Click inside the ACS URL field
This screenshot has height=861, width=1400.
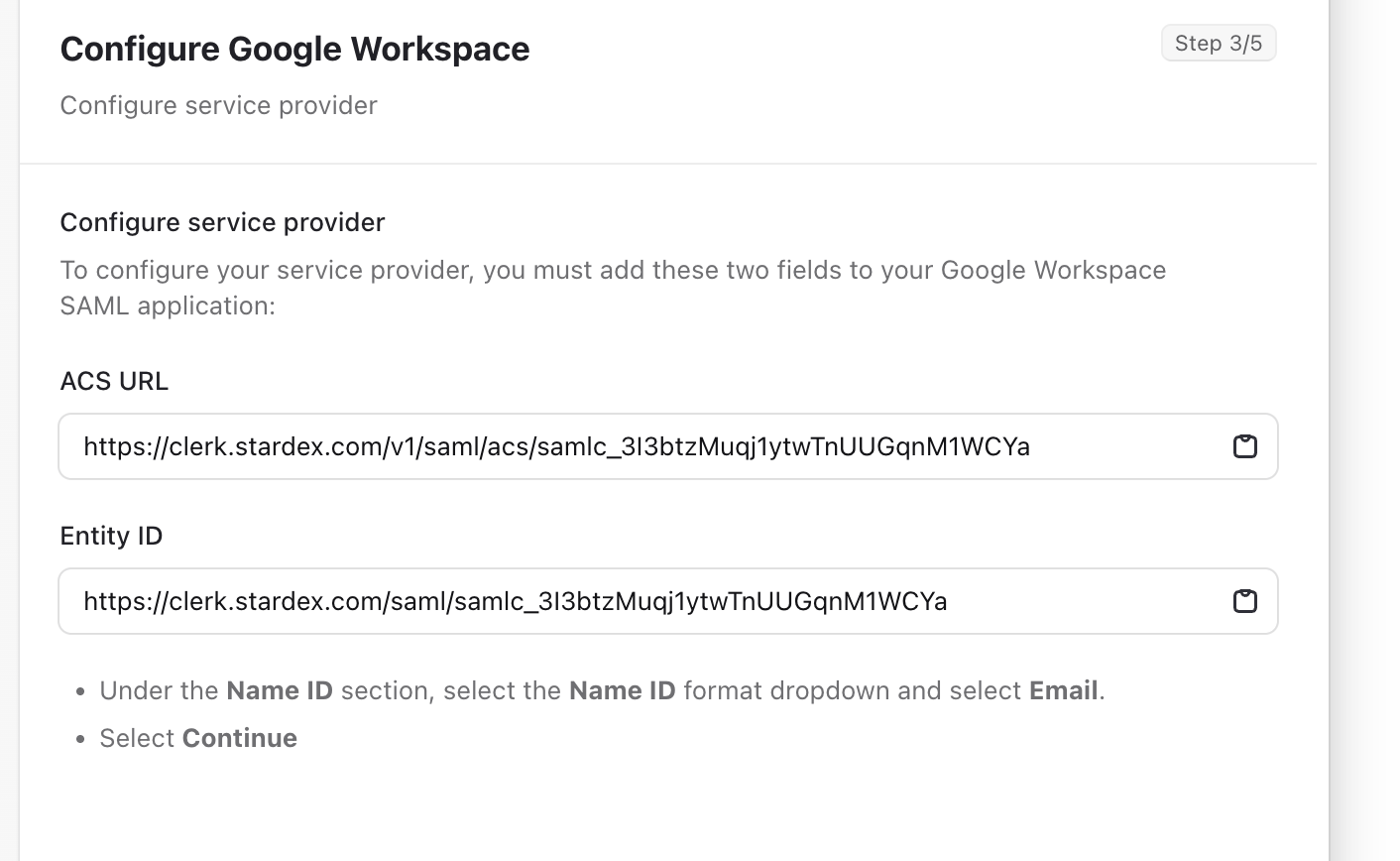pyautogui.click(x=668, y=446)
